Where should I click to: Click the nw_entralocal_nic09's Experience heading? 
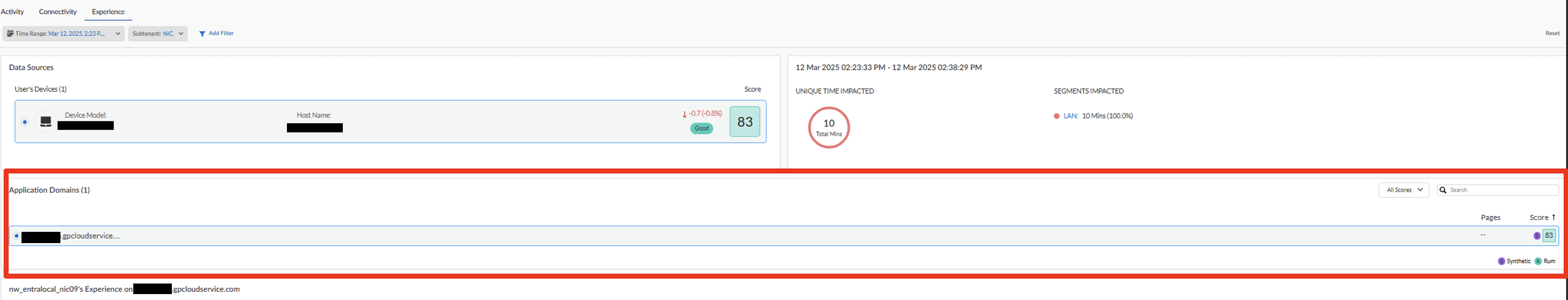point(124,290)
